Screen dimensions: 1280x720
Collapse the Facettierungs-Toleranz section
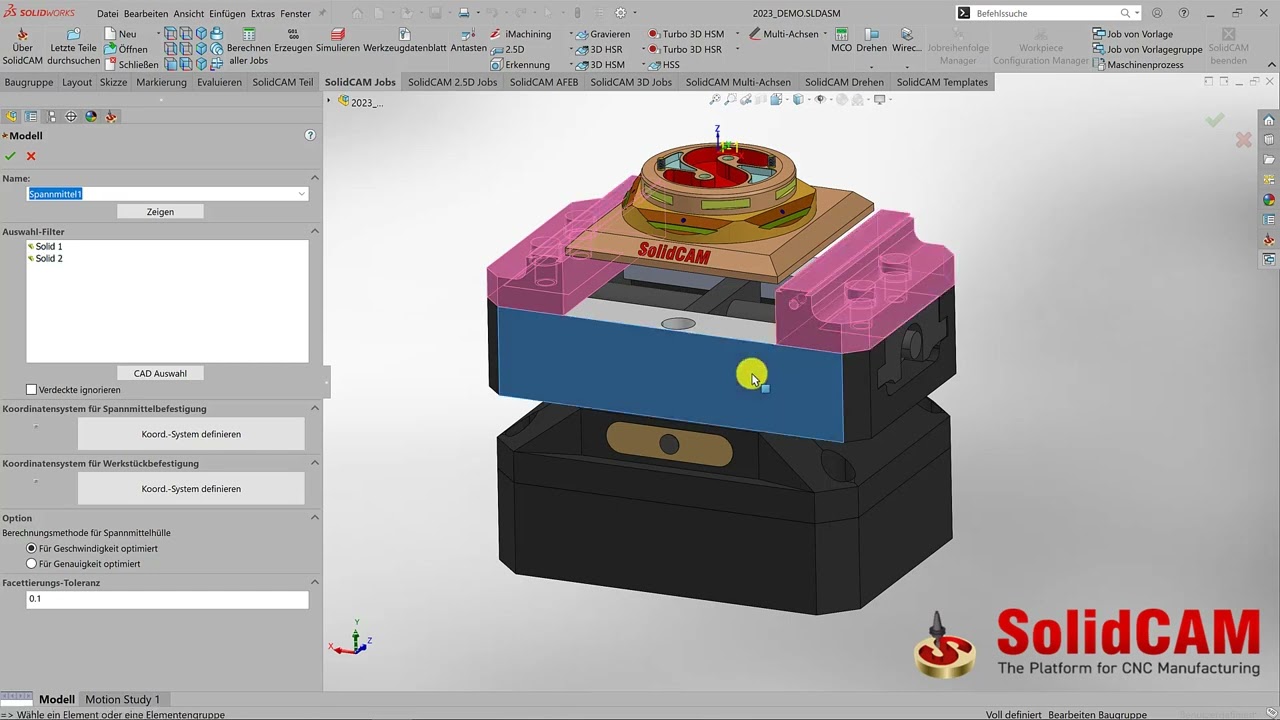point(314,583)
